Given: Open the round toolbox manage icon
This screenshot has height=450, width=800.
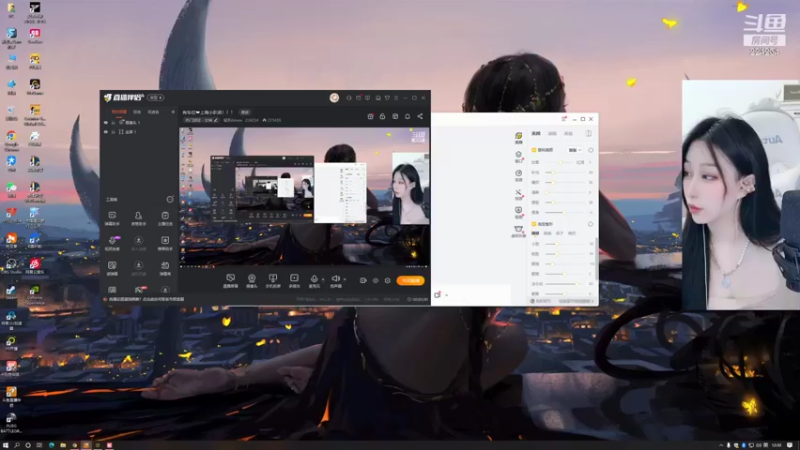Looking at the screenshot, I should [170, 199].
